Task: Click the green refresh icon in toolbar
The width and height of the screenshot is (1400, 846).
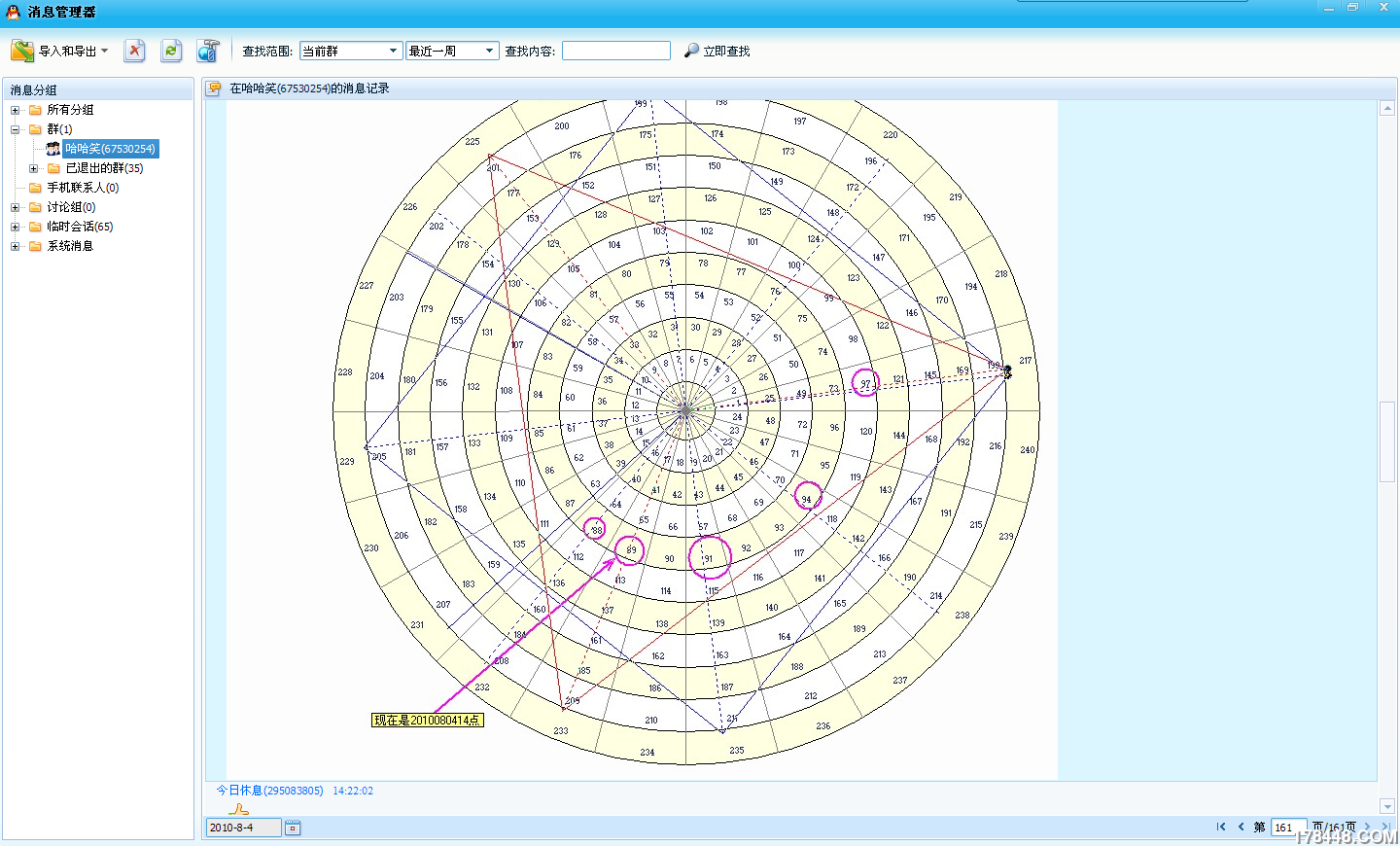Action: coord(171,51)
